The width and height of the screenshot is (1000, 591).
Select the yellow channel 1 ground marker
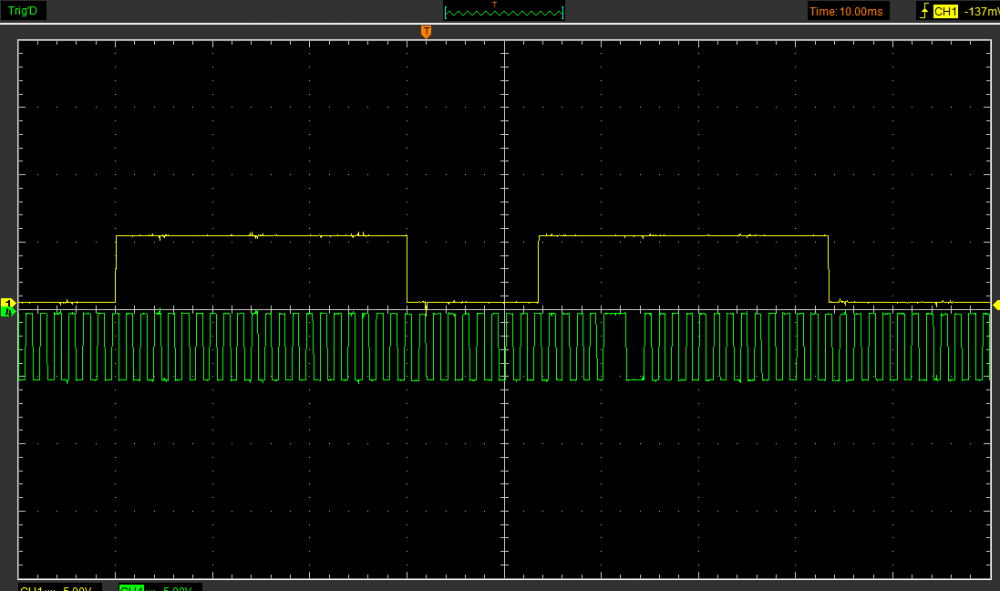pyautogui.click(x=9, y=303)
